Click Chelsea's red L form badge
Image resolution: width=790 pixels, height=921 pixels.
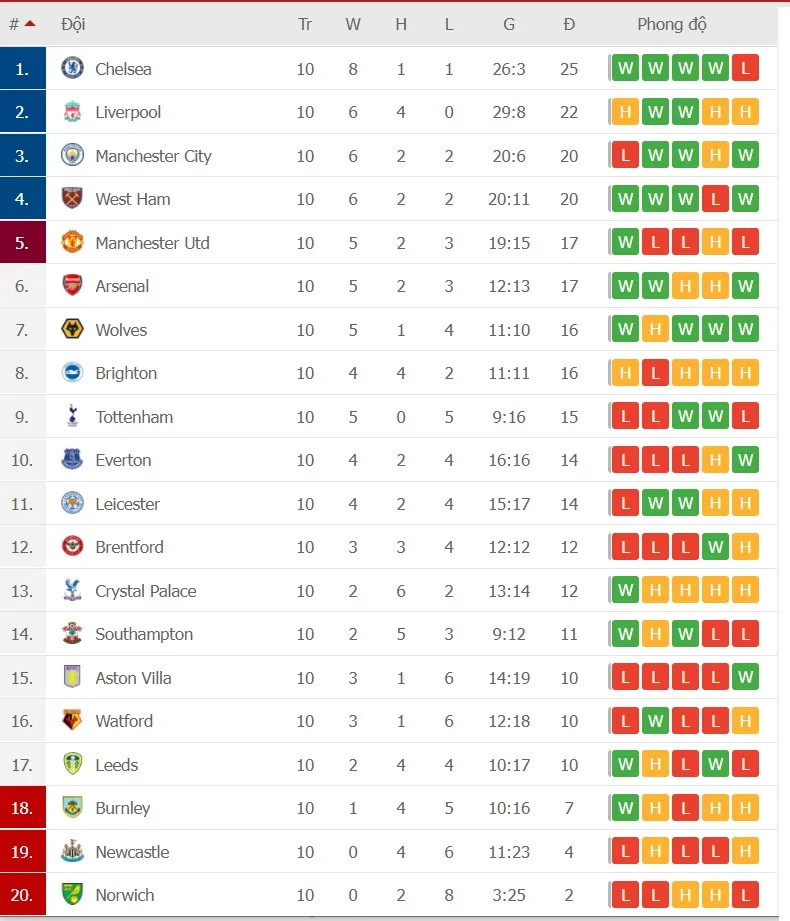click(x=745, y=68)
